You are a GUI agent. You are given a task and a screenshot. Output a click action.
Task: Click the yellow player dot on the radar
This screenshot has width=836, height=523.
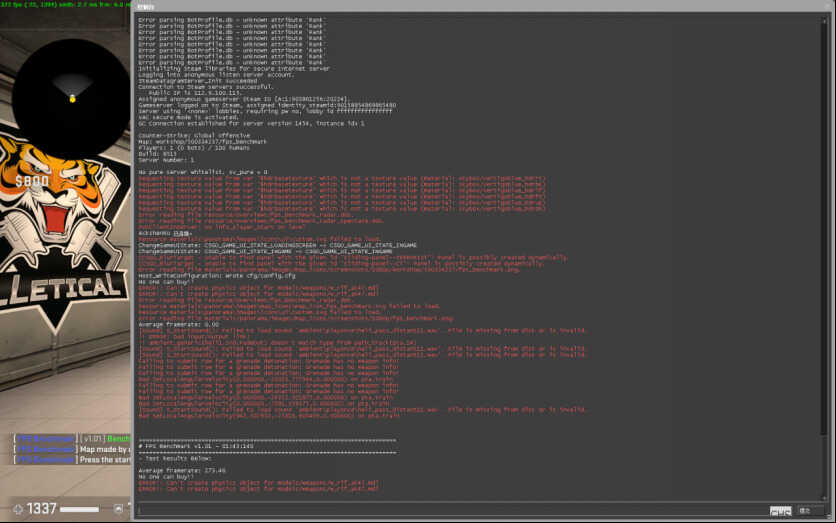pyautogui.click(x=73, y=99)
